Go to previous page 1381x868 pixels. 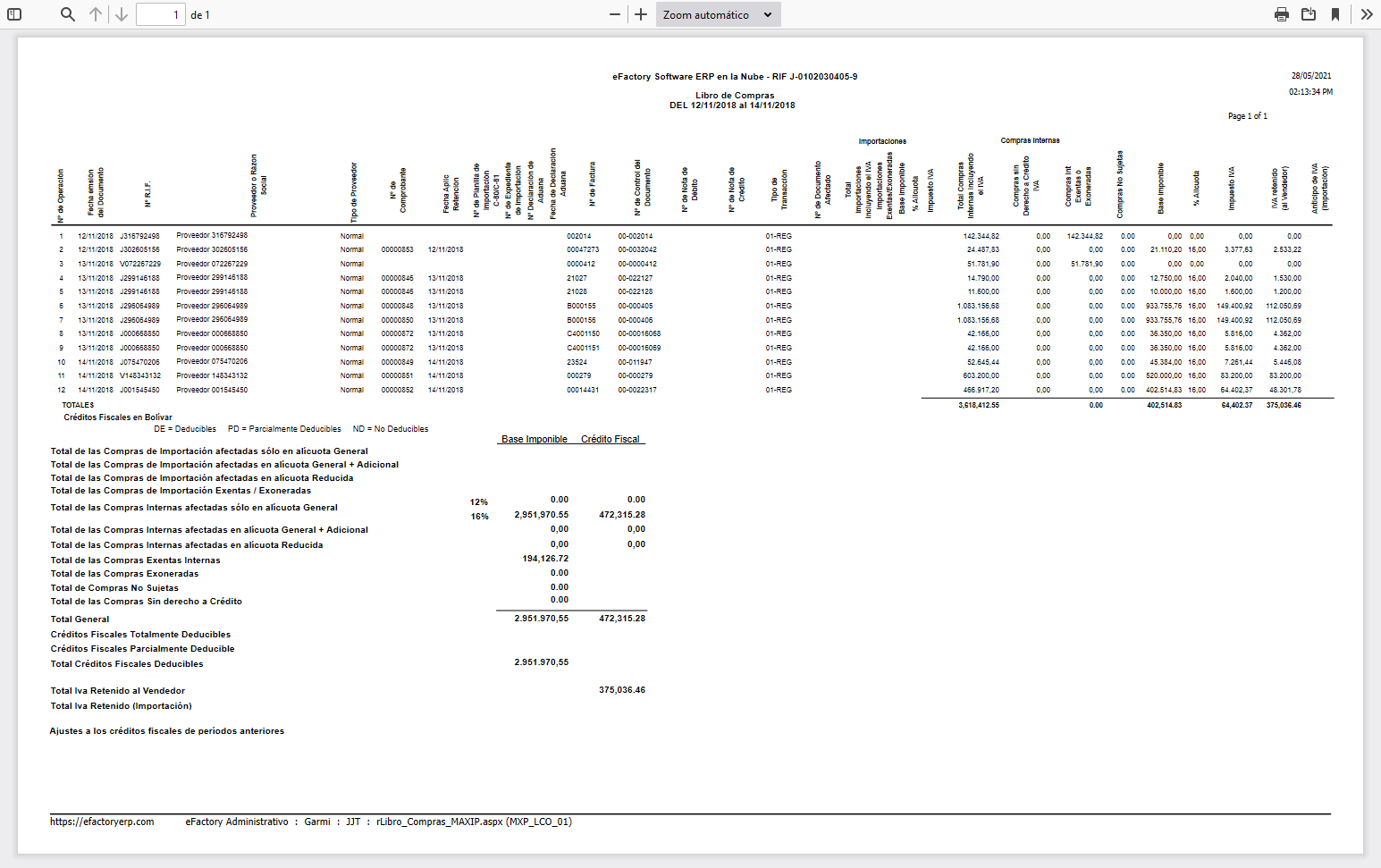96,14
